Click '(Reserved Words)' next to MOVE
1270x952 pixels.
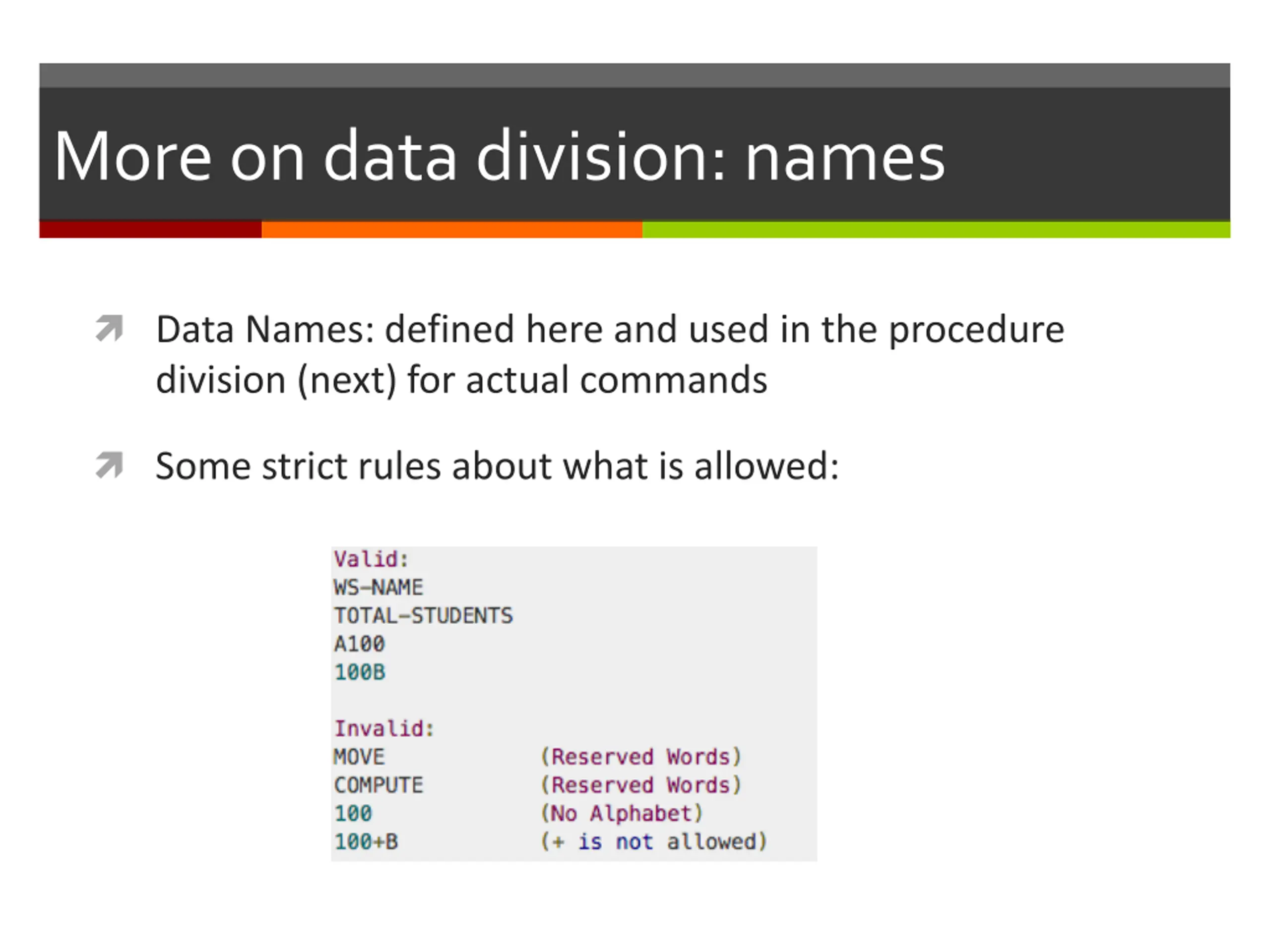click(x=641, y=756)
